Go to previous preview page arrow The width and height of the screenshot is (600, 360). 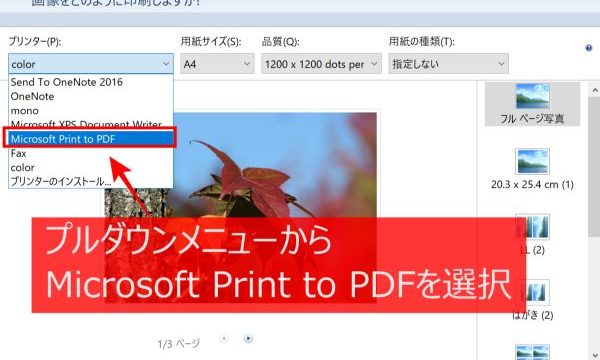[224, 338]
